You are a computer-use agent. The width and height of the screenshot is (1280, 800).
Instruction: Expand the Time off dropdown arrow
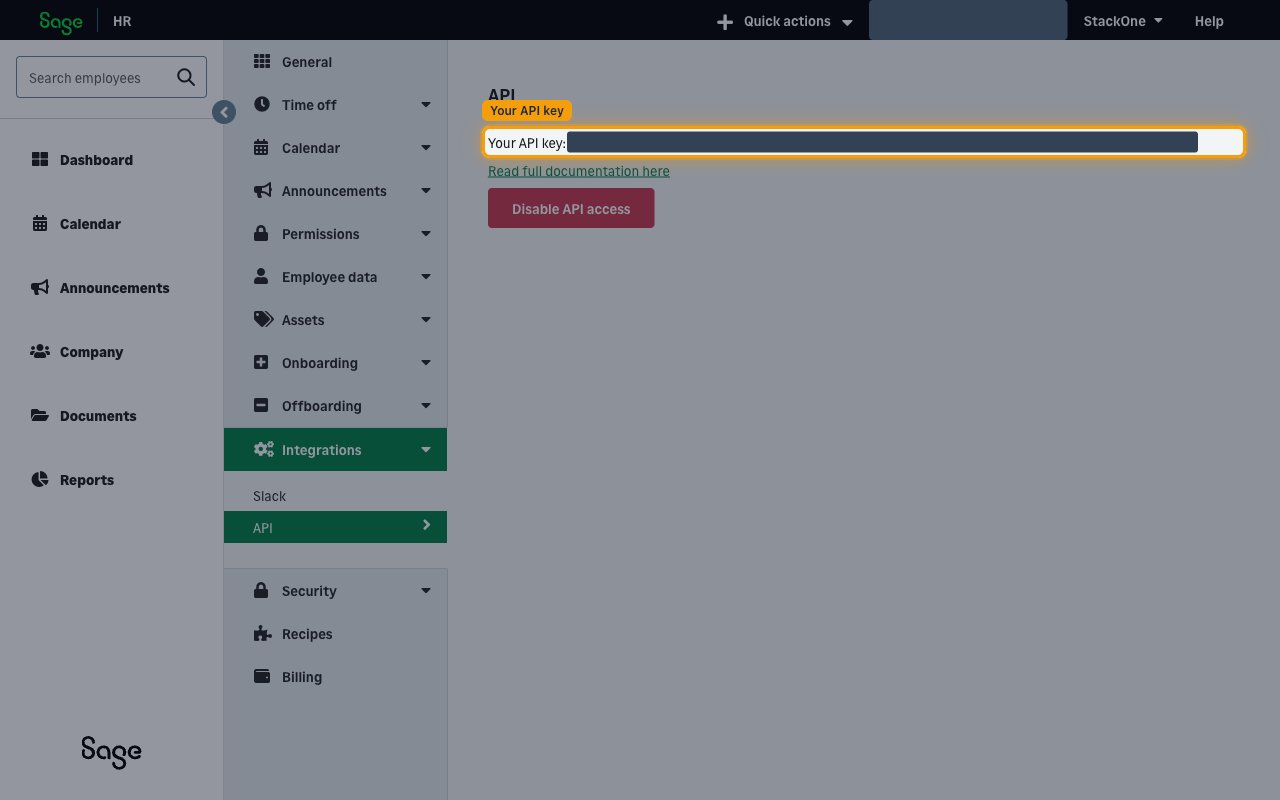[426, 105]
